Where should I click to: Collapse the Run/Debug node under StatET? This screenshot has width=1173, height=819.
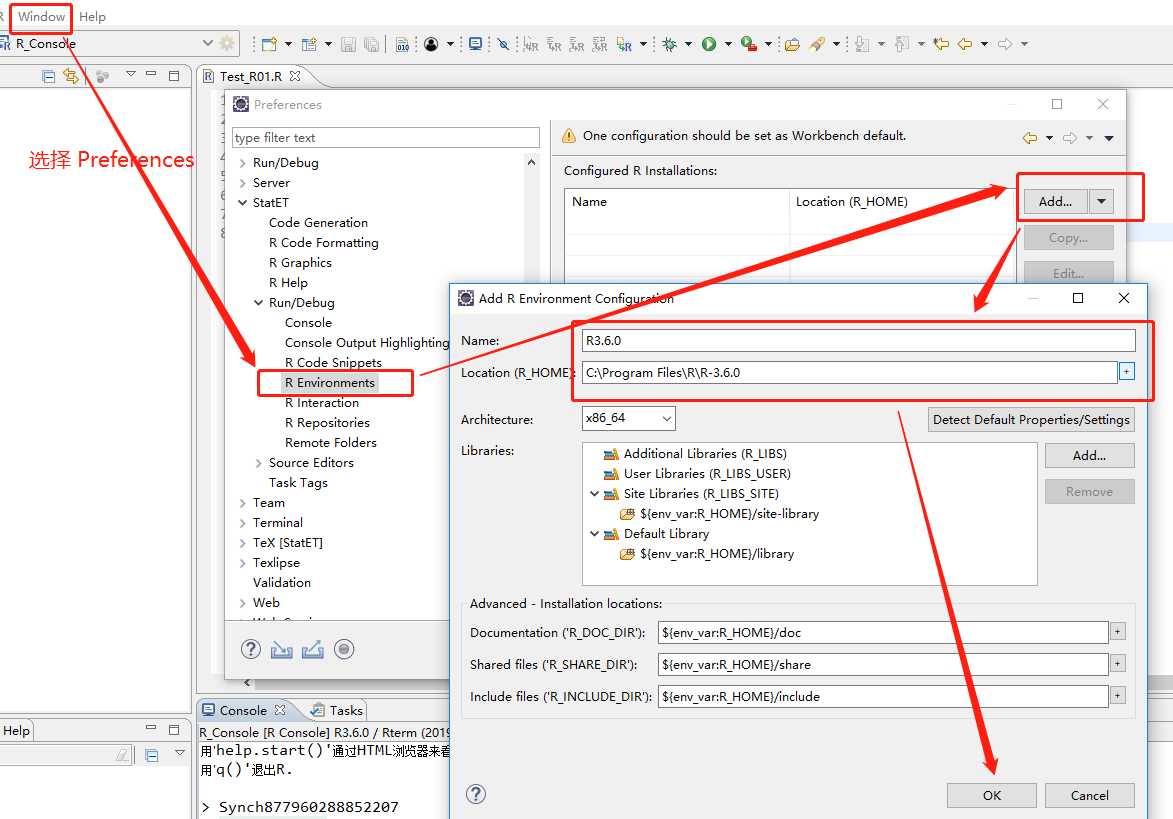(x=258, y=303)
